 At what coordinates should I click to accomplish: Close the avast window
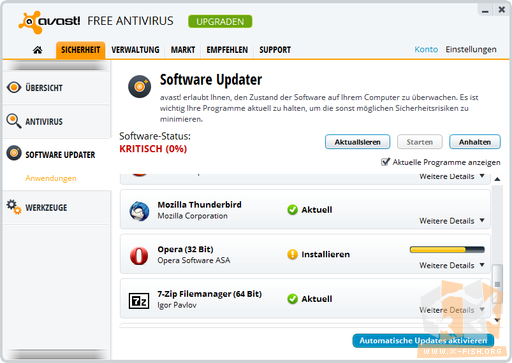[x=501, y=10]
